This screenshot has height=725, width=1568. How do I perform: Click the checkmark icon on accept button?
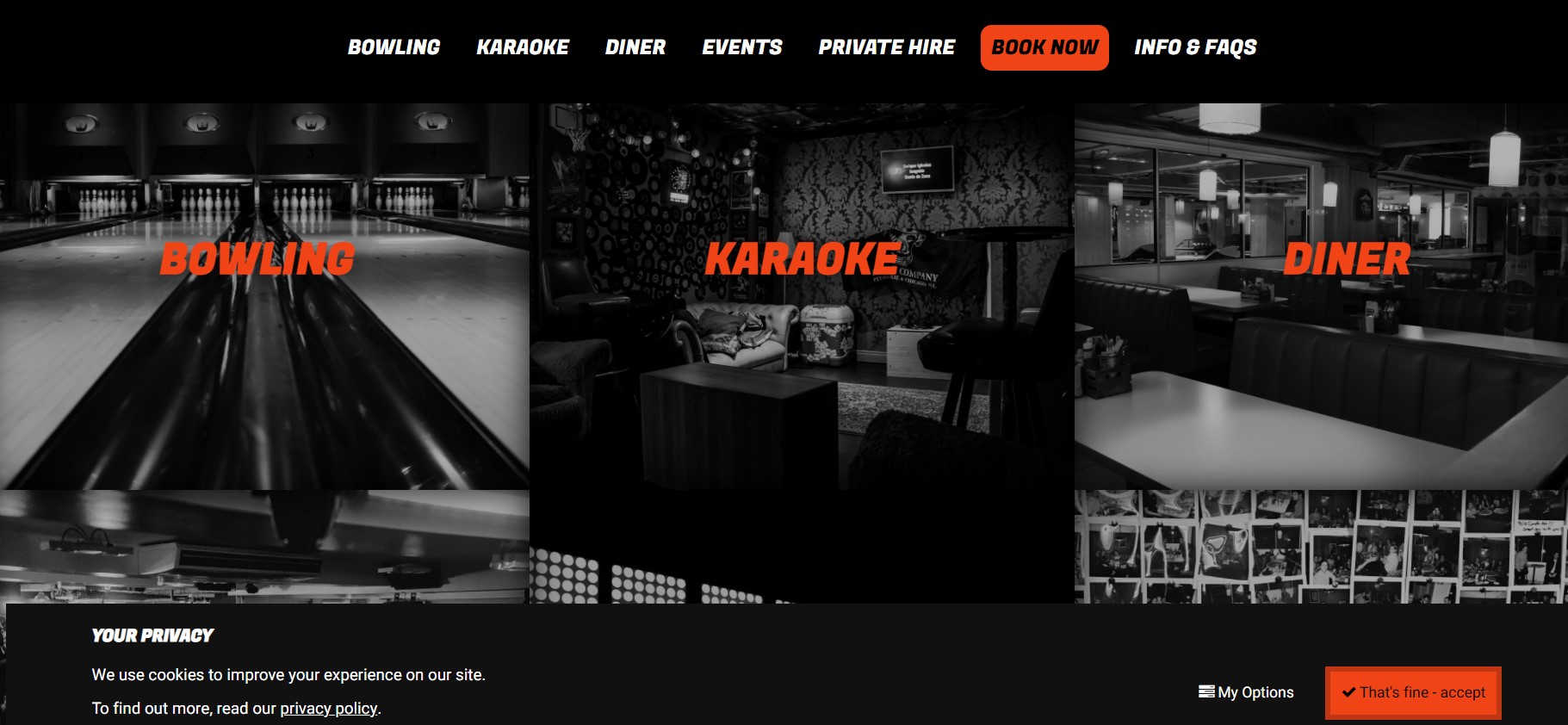pyautogui.click(x=1349, y=692)
